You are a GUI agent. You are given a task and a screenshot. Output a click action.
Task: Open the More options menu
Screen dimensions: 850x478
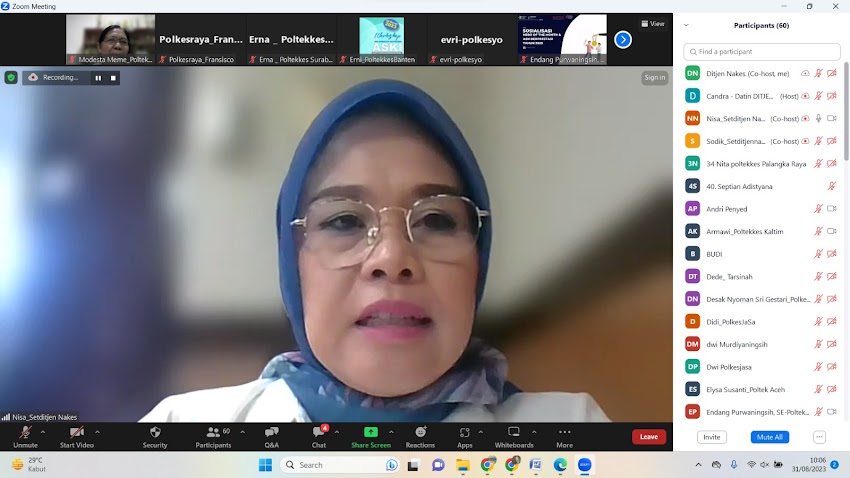coord(564,437)
